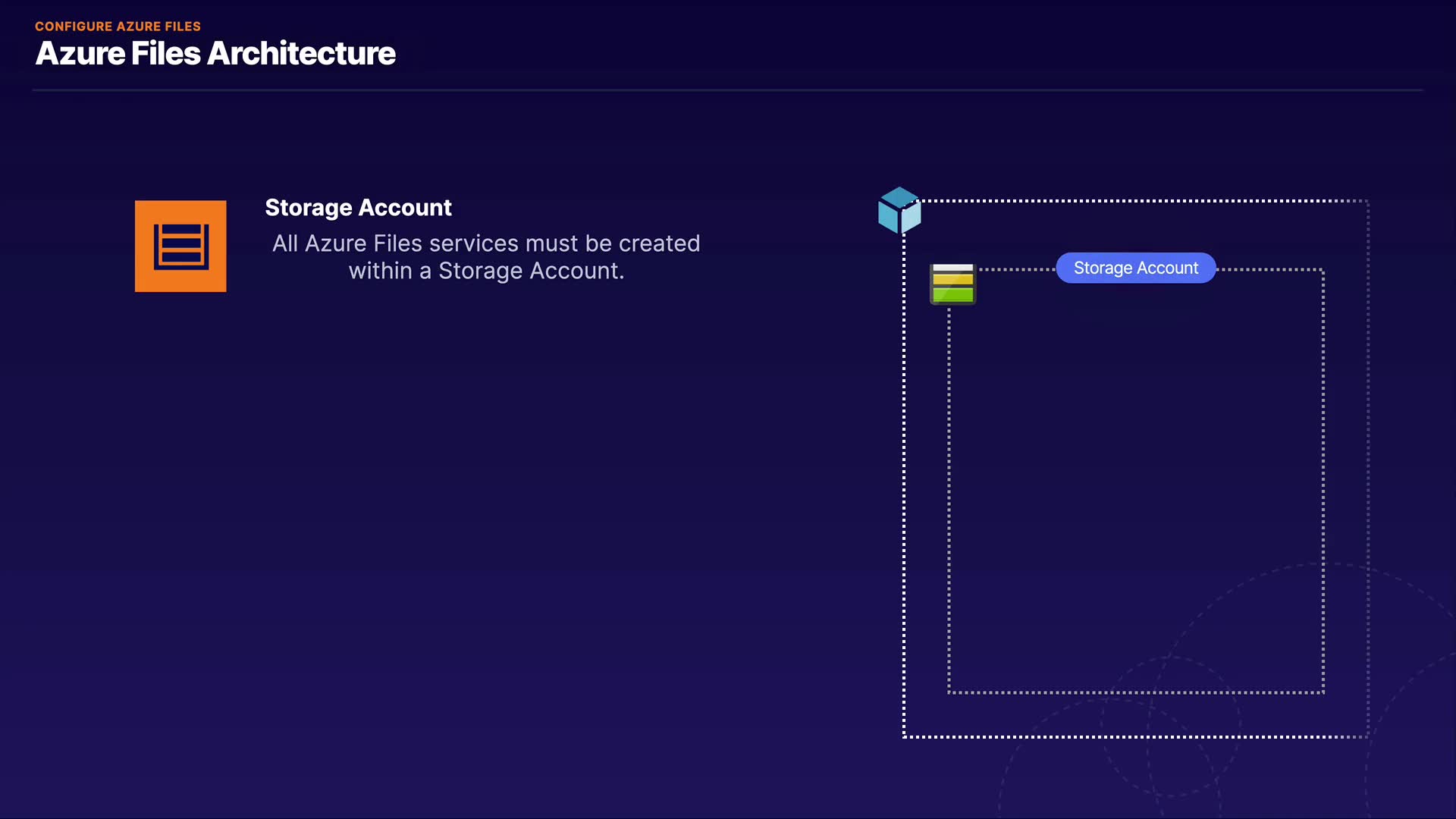Click the horizontal divider line under the title
The image size is (1456, 819).
click(x=728, y=90)
